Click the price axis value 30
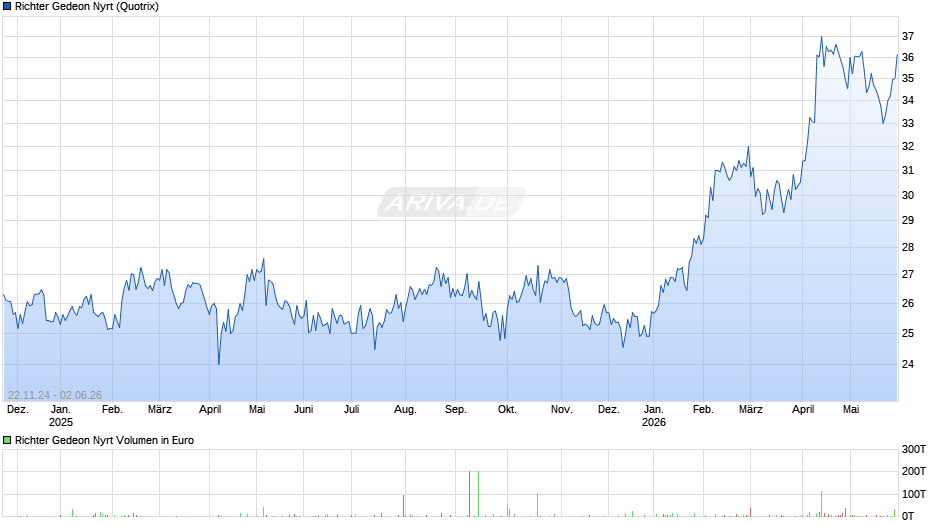 (908, 196)
